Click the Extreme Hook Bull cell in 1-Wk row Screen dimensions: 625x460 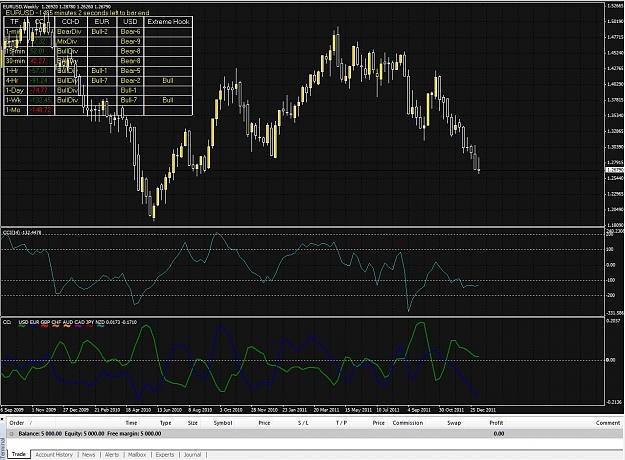[x=168, y=100]
